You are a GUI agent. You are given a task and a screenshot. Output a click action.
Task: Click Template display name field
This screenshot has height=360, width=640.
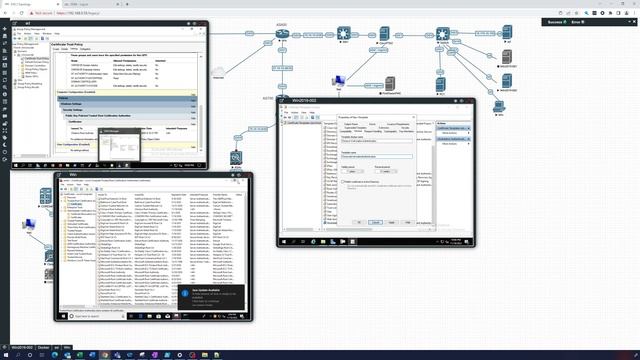[x=377, y=141]
